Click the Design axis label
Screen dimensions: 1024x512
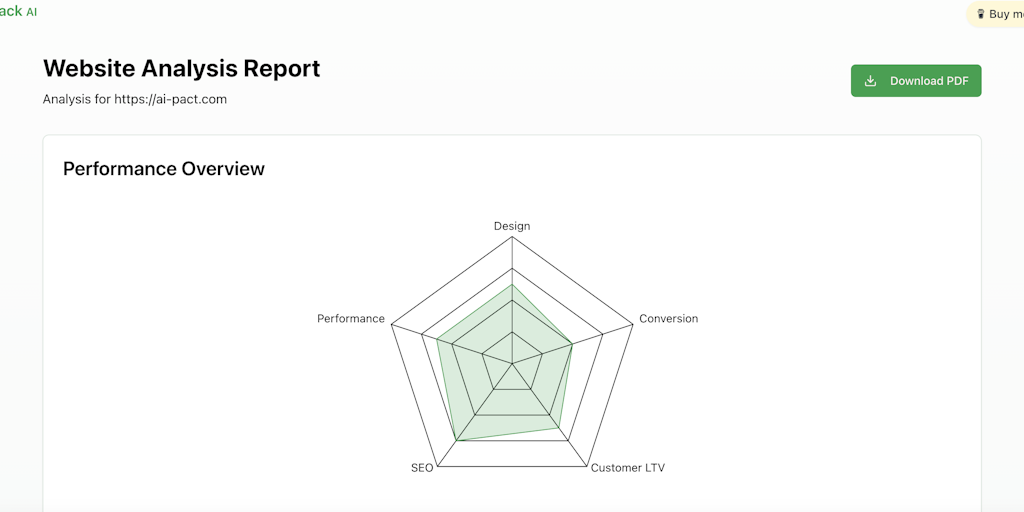coord(512,226)
